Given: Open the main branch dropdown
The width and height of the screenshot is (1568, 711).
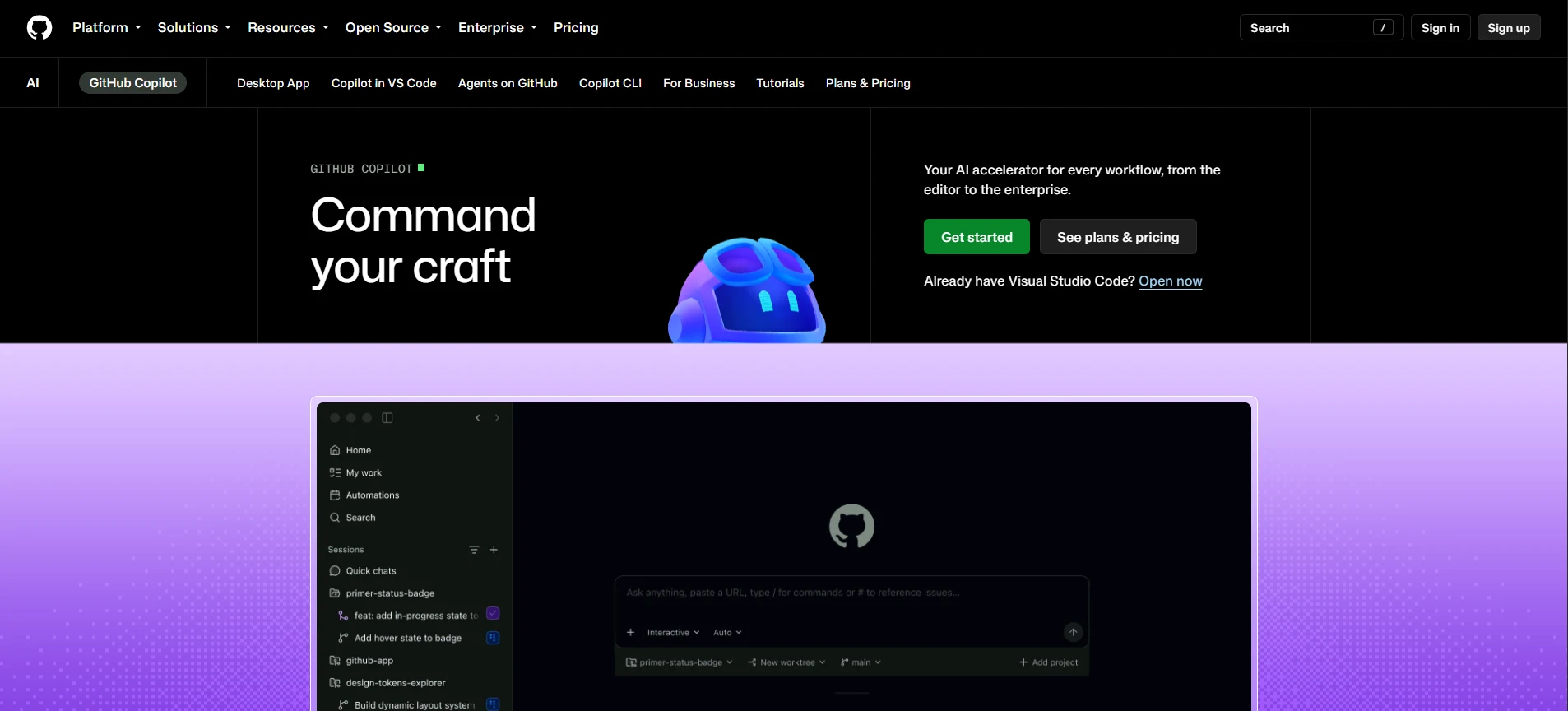Looking at the screenshot, I should [x=861, y=662].
